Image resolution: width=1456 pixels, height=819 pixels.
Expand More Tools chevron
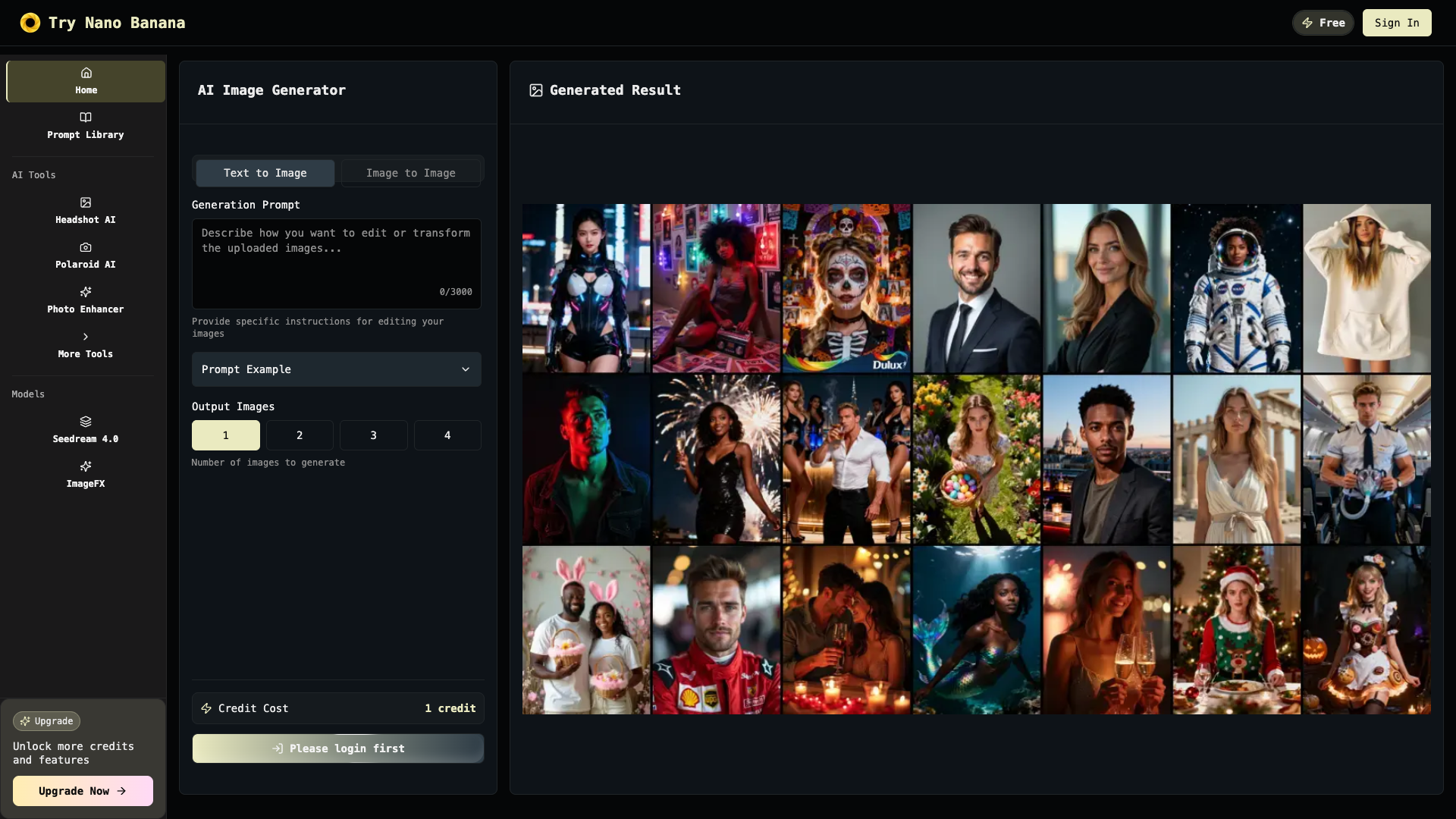(x=86, y=337)
